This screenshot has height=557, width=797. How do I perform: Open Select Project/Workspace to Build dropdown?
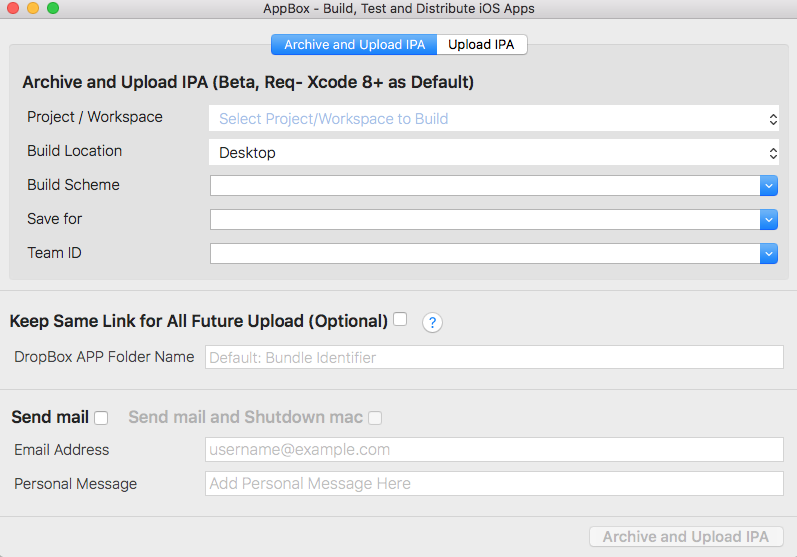[x=494, y=118]
